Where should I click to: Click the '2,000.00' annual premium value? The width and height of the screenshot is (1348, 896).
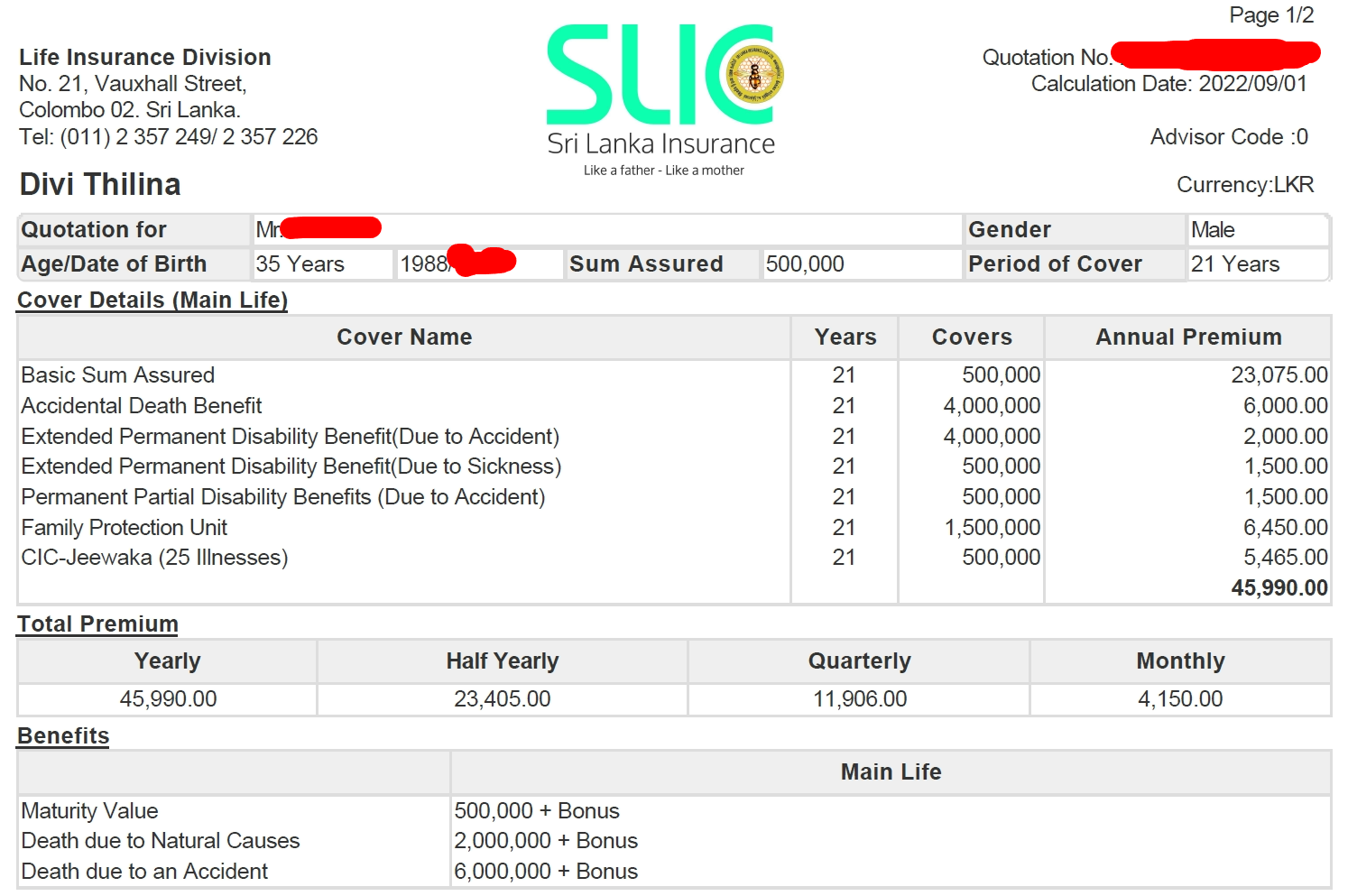pyautogui.click(x=1286, y=437)
